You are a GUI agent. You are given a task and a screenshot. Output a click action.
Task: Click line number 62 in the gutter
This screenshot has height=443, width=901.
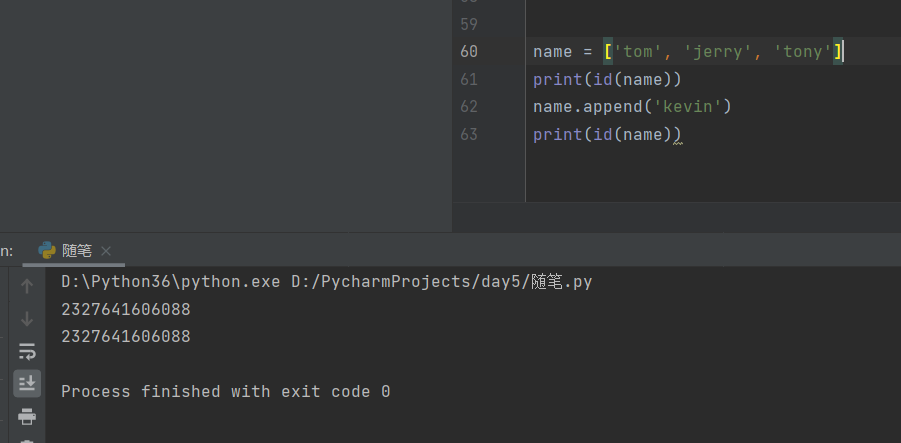(x=468, y=106)
